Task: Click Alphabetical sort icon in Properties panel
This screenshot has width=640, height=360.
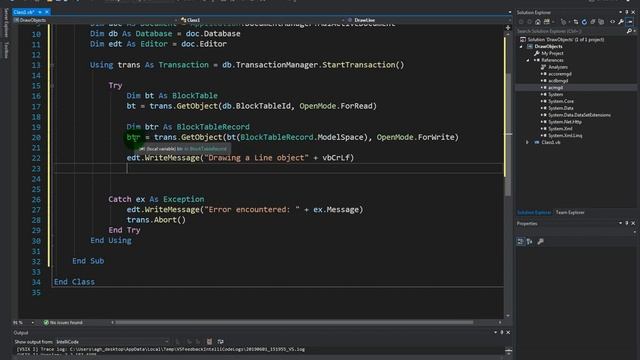Action: (x=530, y=242)
